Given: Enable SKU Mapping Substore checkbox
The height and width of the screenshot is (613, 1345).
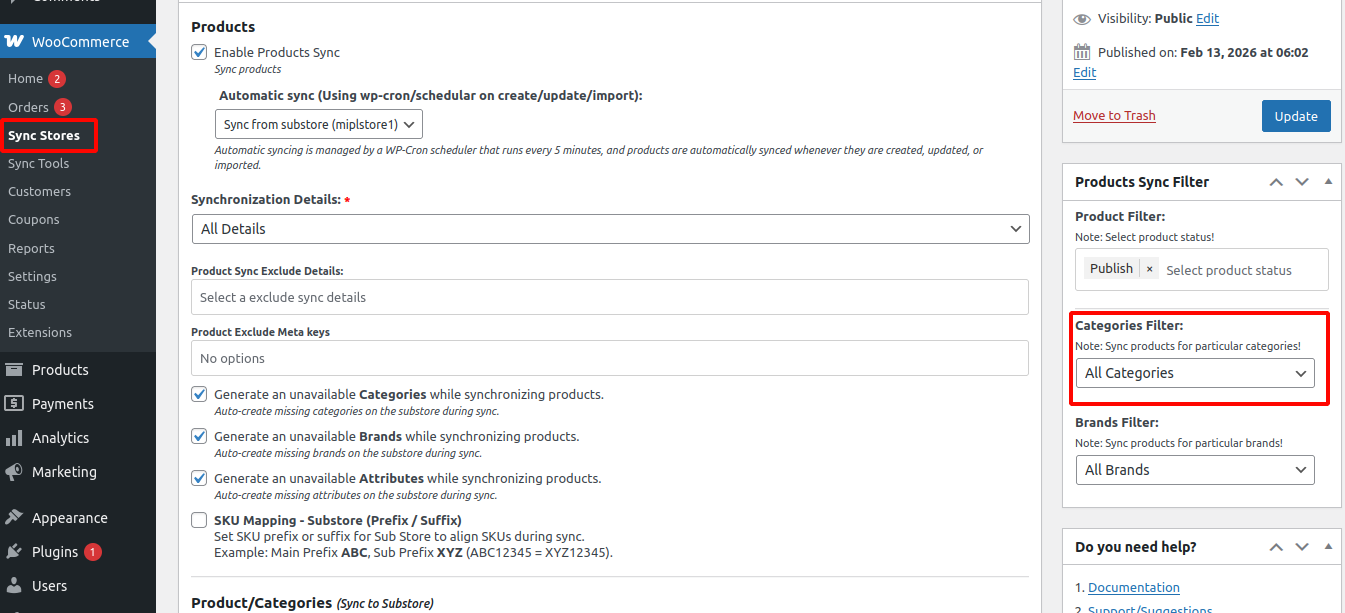Looking at the screenshot, I should pos(199,520).
